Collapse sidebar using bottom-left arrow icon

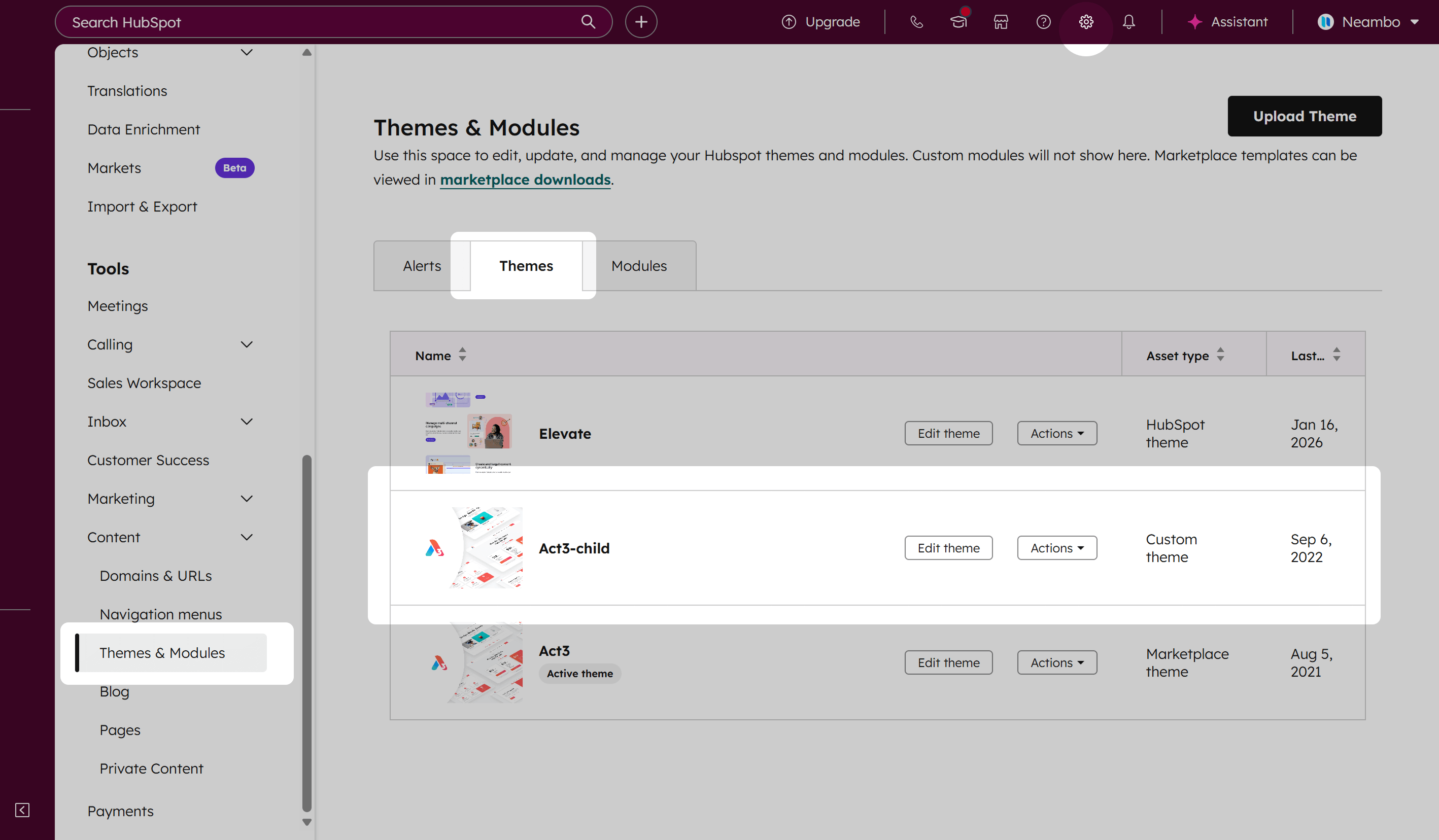[x=22, y=810]
